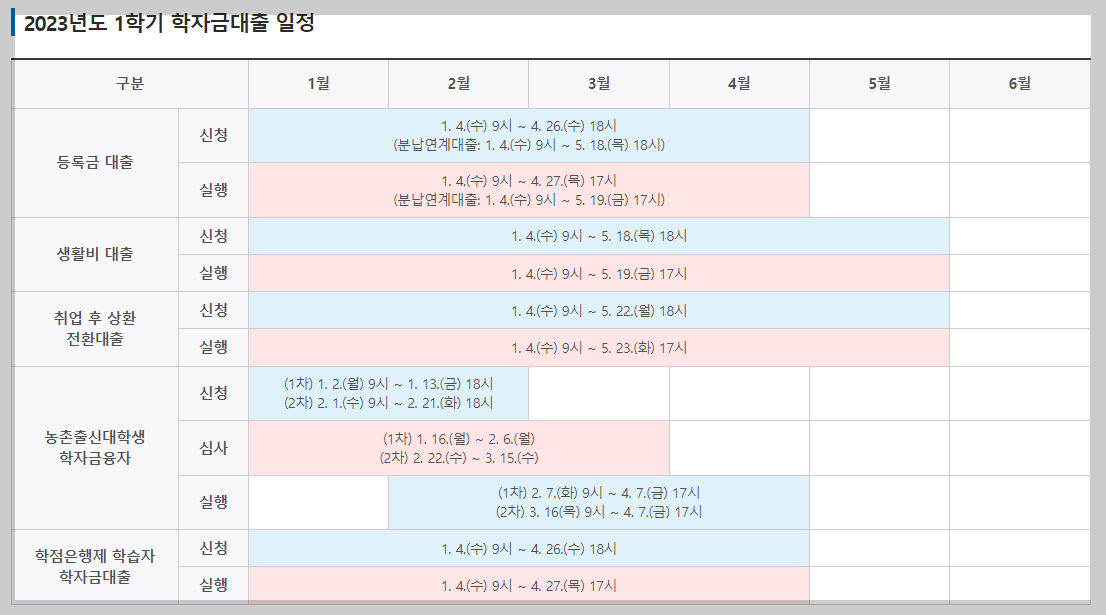Select the 구분 column header
The image size is (1106, 615).
coord(130,84)
